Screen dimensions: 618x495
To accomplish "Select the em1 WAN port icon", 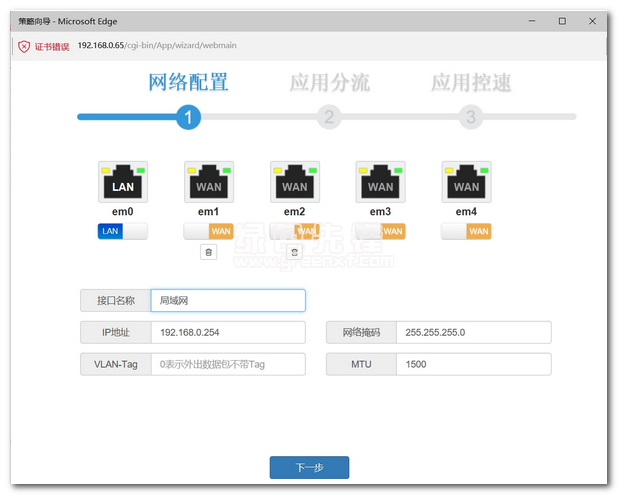I will pyautogui.click(x=209, y=182).
